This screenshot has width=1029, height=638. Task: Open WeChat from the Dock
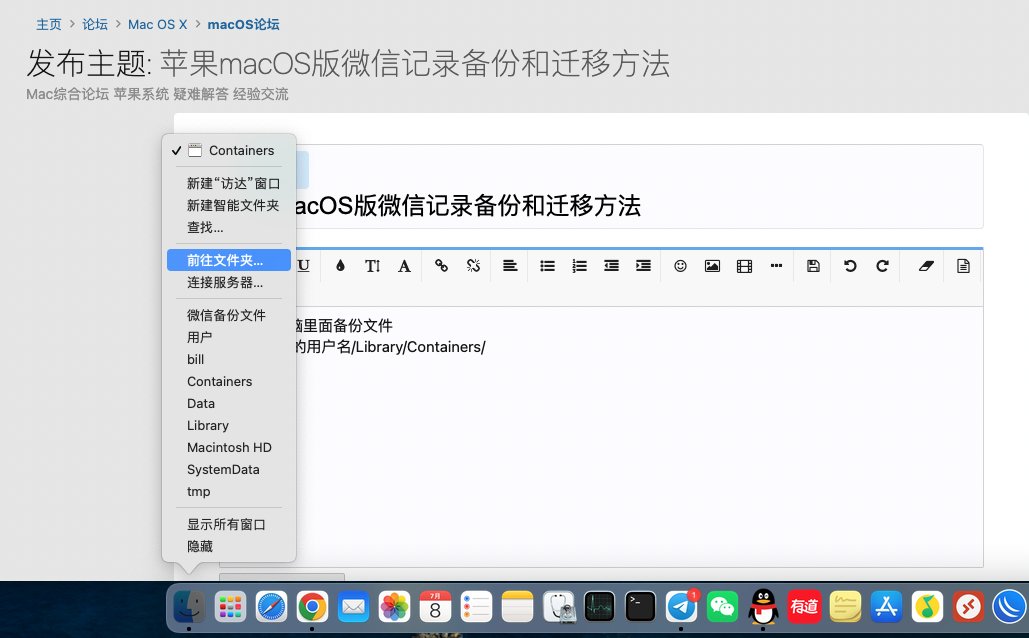[x=722, y=606]
